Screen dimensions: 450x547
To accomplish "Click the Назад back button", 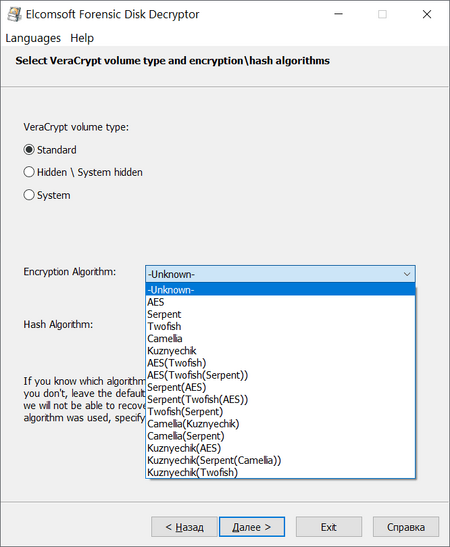I will point(184,527).
